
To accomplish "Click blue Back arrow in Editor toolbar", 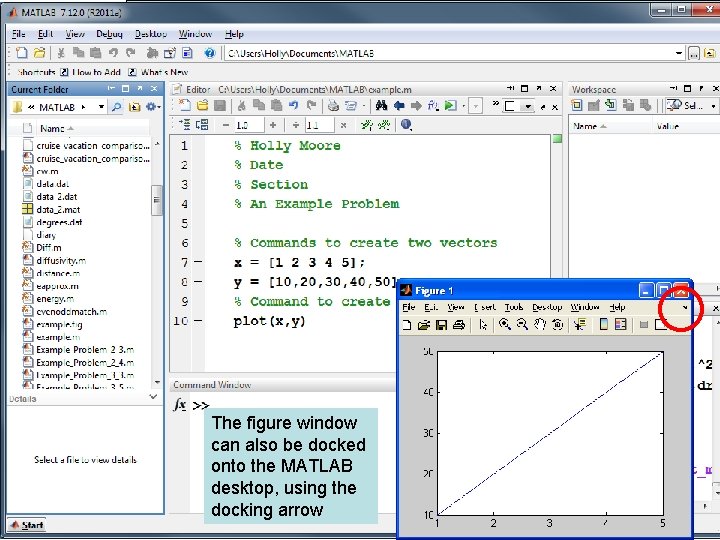I will (399, 106).
